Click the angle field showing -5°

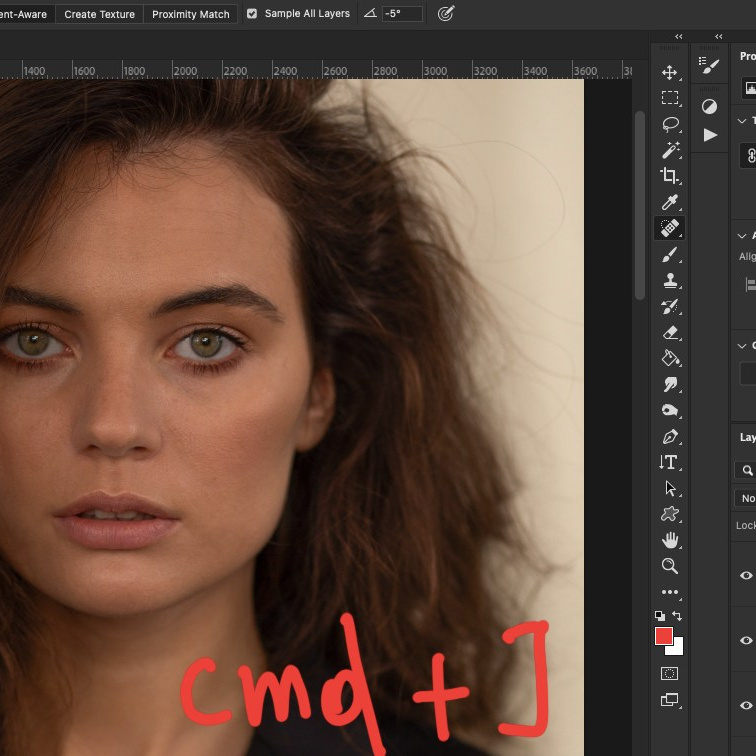tap(402, 14)
